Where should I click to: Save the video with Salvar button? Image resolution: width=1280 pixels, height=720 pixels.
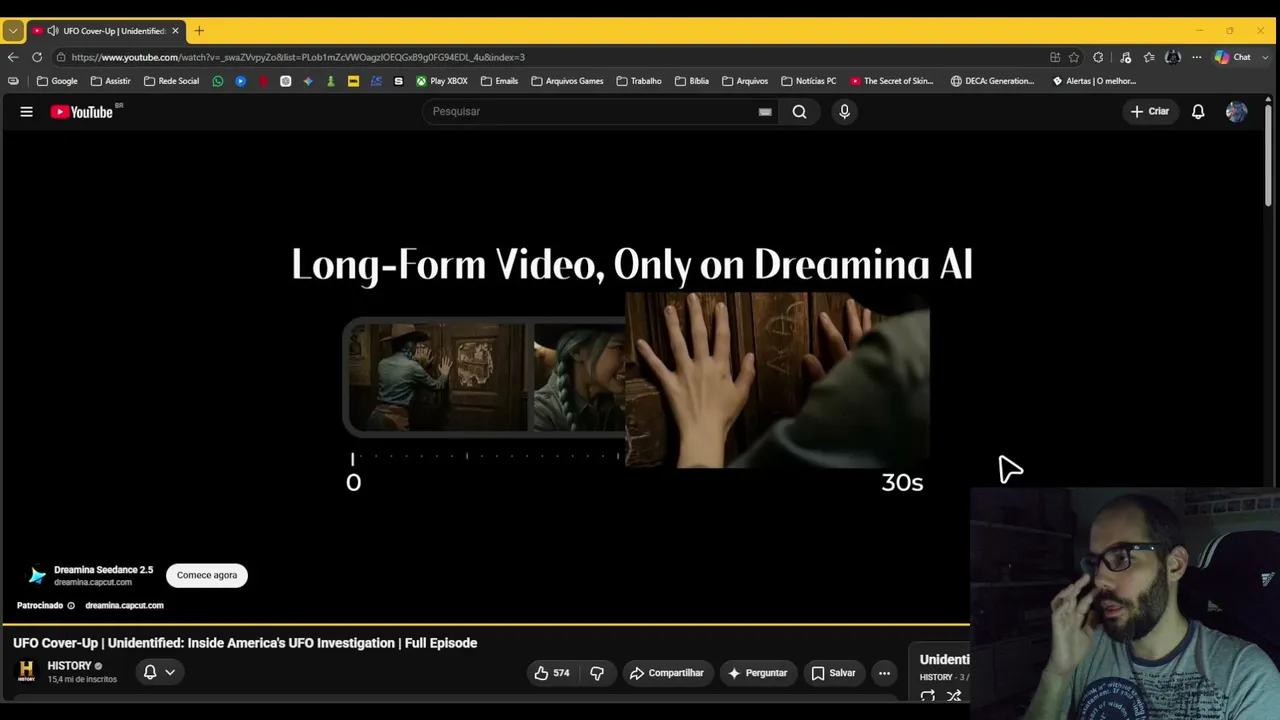[833, 673]
